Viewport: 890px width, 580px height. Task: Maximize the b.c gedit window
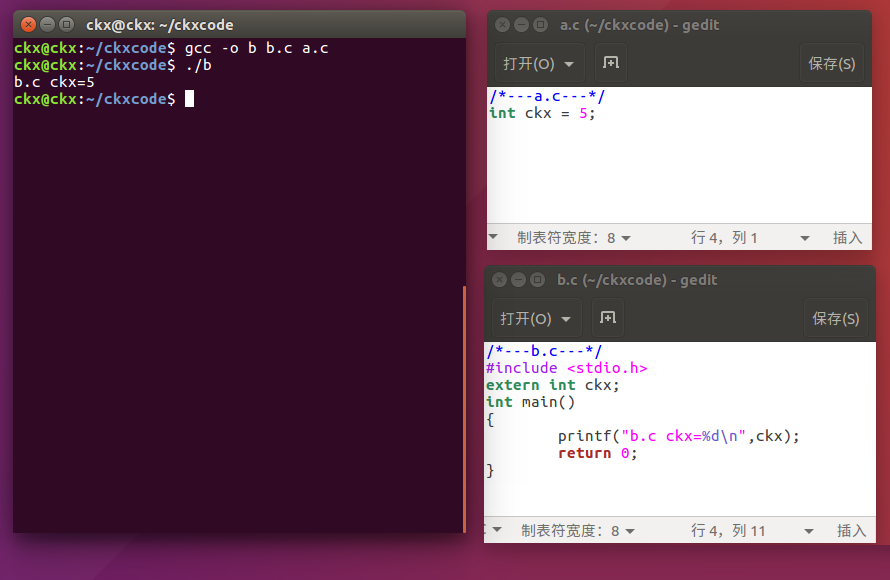[x=537, y=280]
